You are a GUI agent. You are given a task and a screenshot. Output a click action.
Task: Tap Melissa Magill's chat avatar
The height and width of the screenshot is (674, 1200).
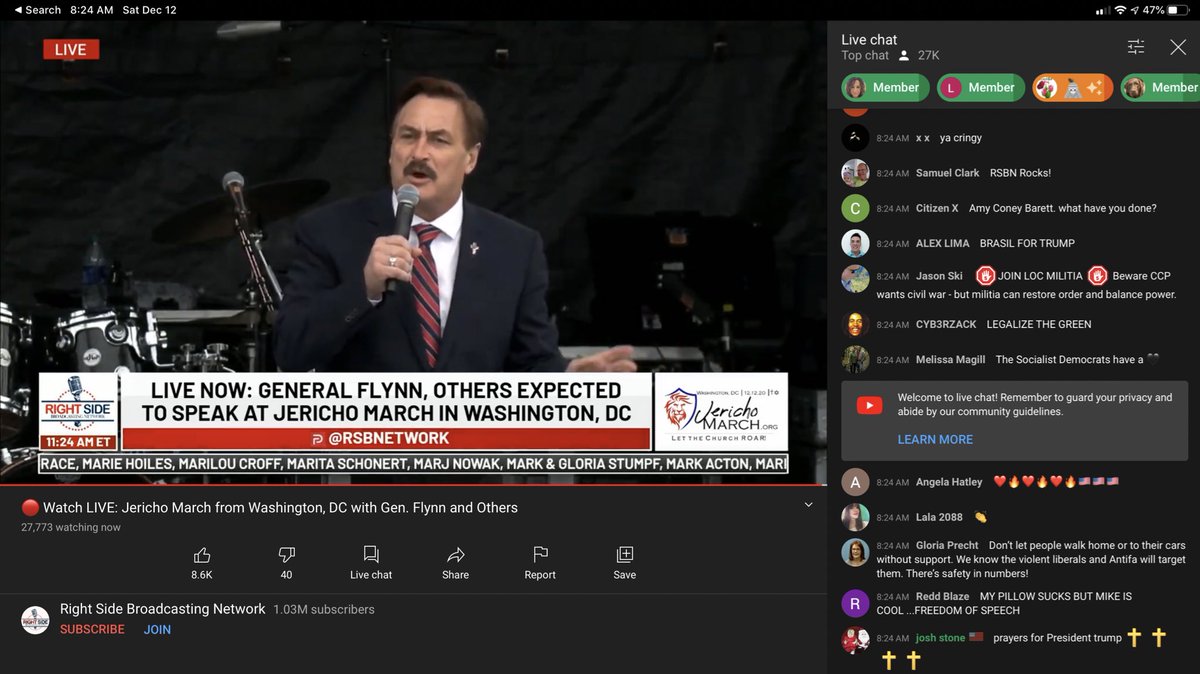point(855,359)
